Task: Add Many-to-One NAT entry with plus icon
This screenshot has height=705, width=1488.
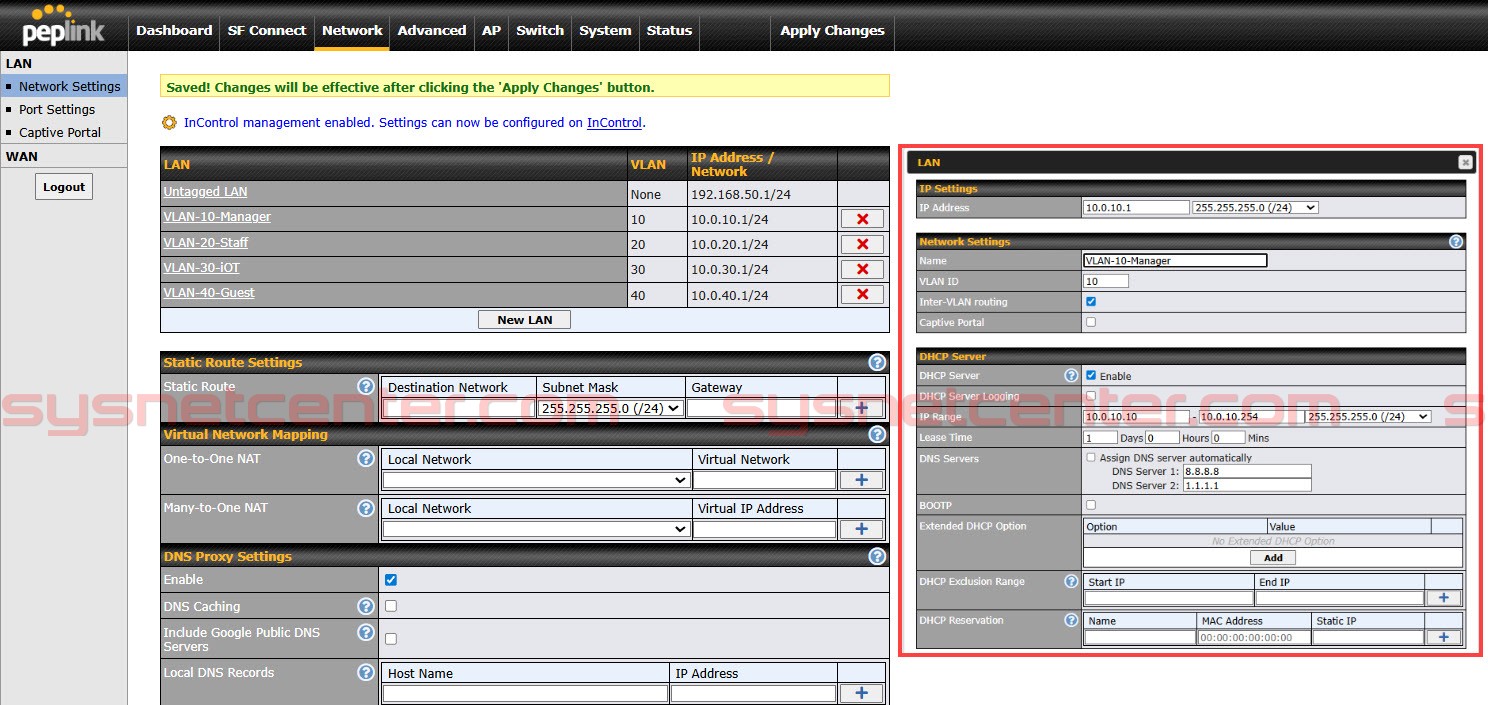Action: tap(862, 529)
